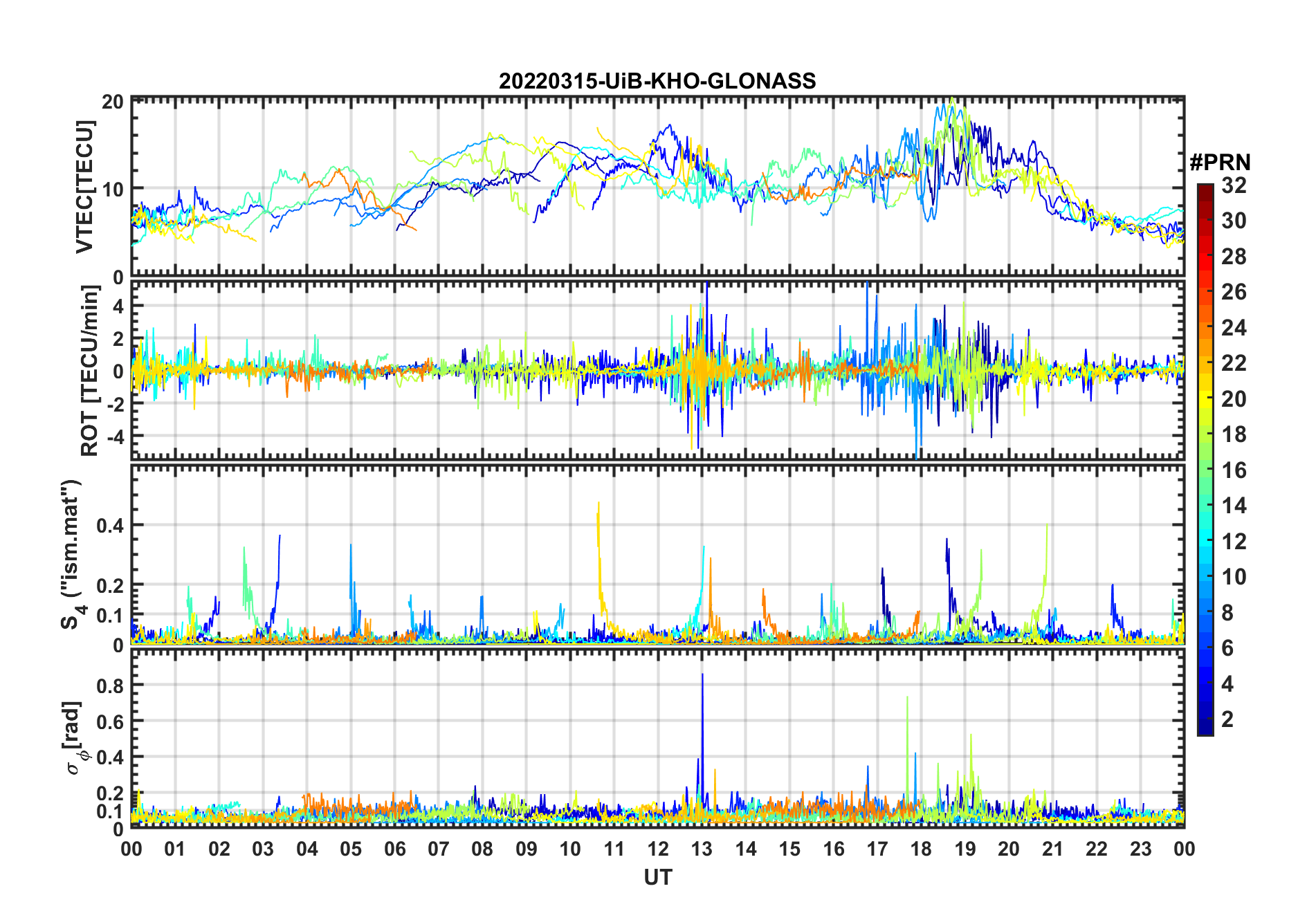Click the sigma phi [rad] axis label

coord(75,737)
